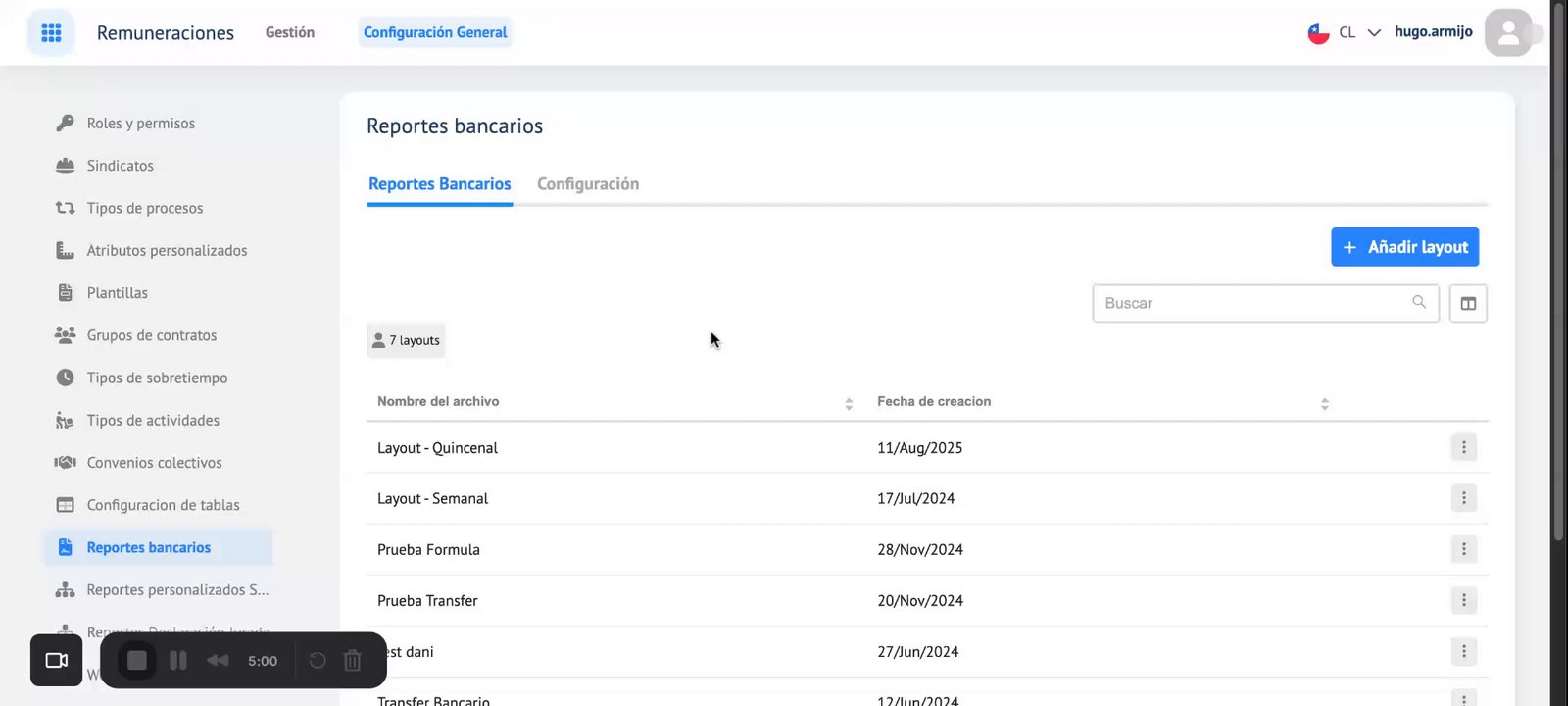Delete recording with trash icon
Screen dimensions: 1568x706
click(x=353, y=661)
